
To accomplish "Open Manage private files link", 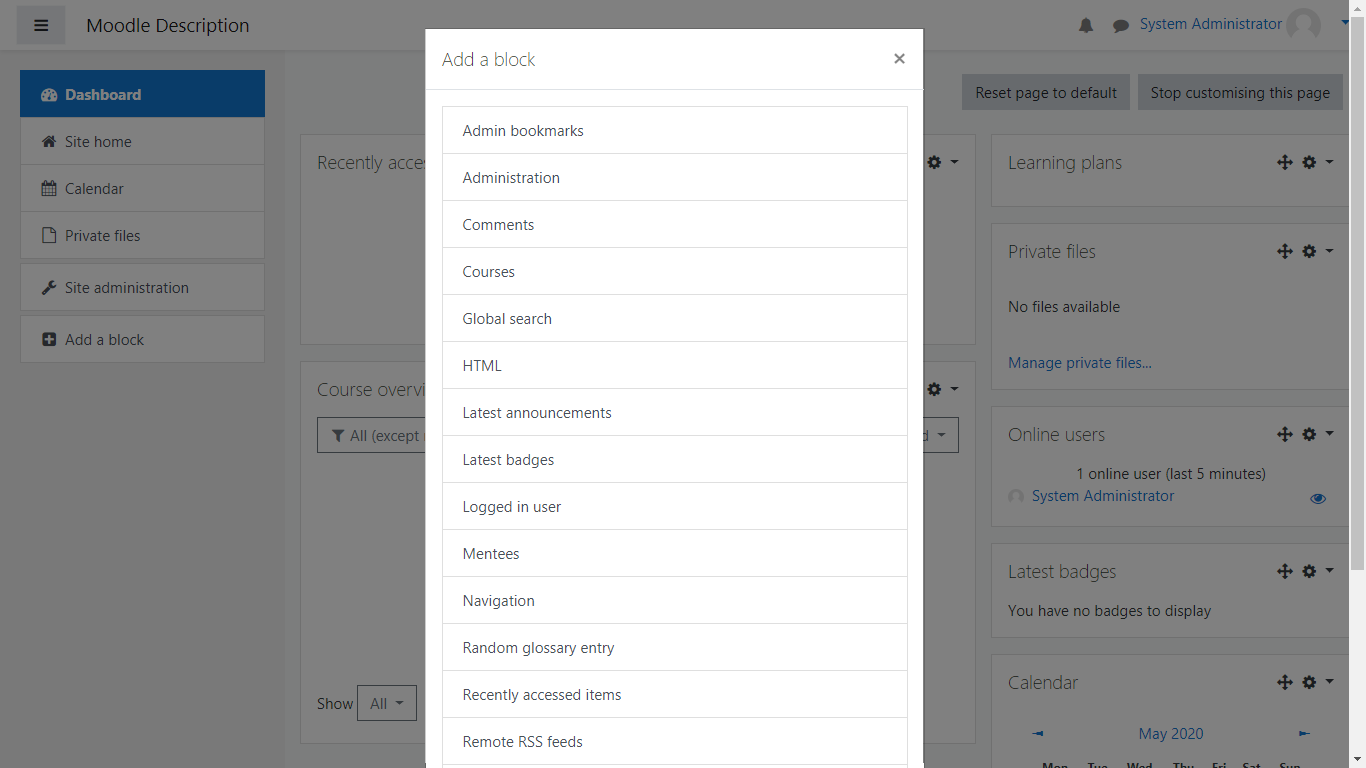I will coord(1079,363).
